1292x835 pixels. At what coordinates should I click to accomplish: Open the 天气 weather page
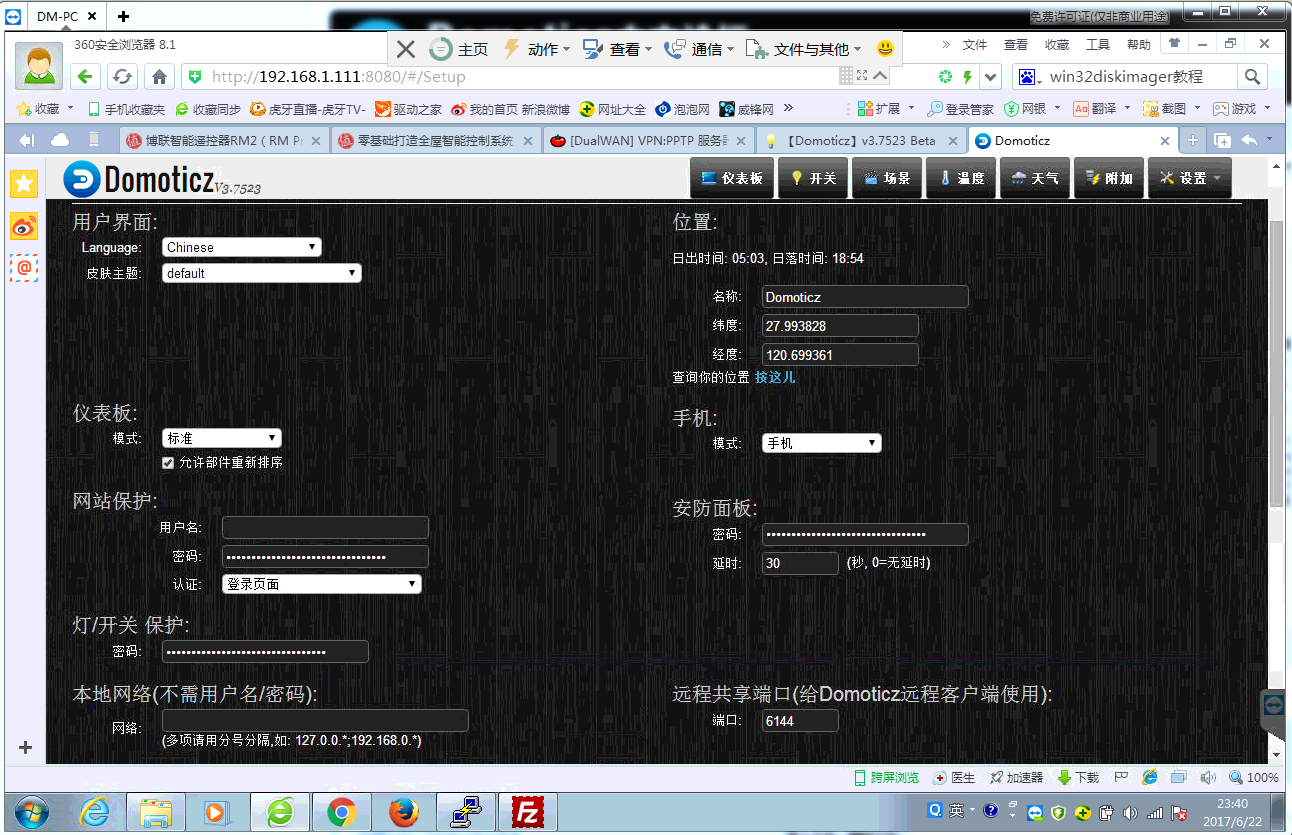(1034, 178)
